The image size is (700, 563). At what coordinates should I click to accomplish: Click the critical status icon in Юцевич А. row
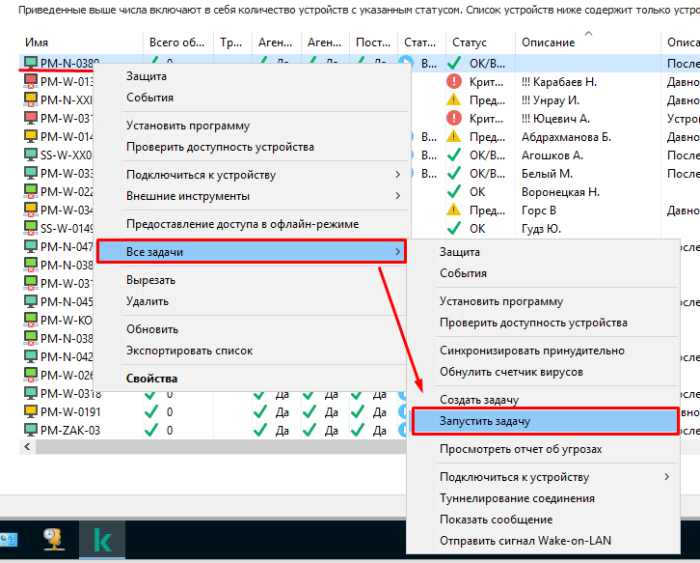pyautogui.click(x=454, y=118)
